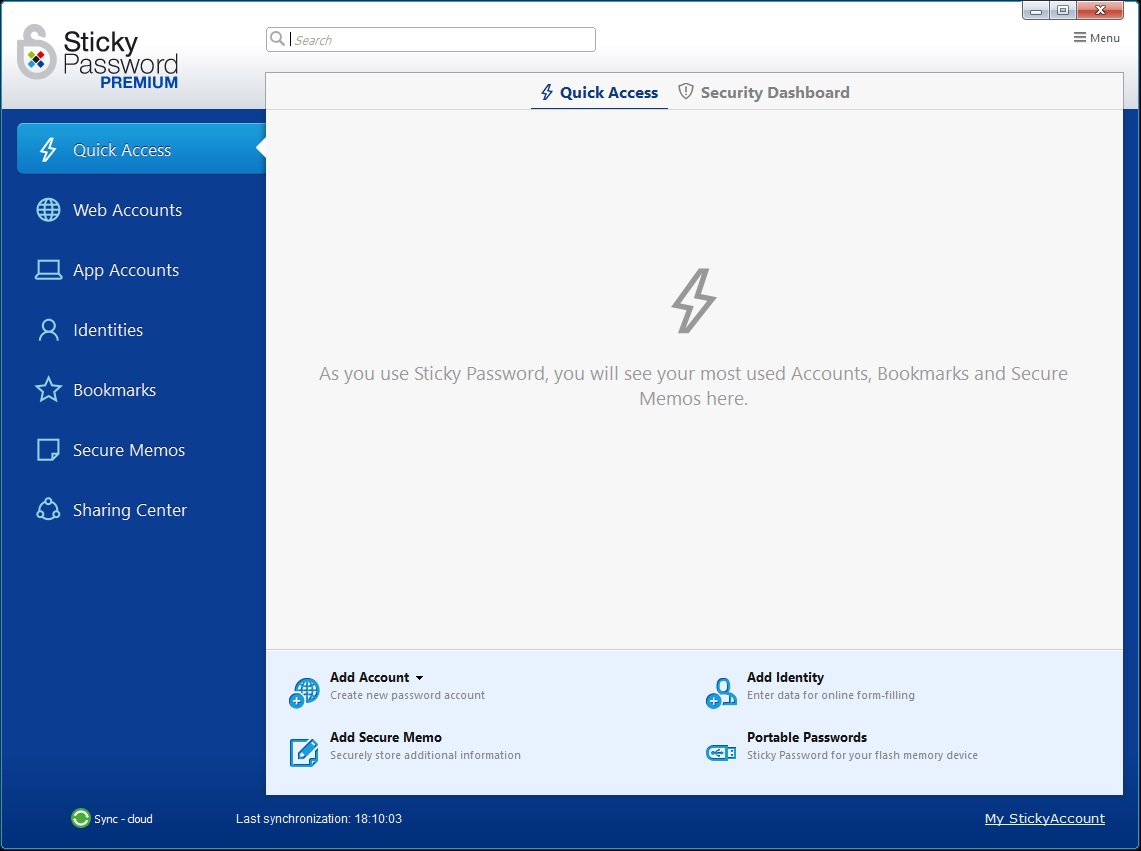Select the Quick Access tab
Screen dimensions: 1141x851
click(599, 92)
